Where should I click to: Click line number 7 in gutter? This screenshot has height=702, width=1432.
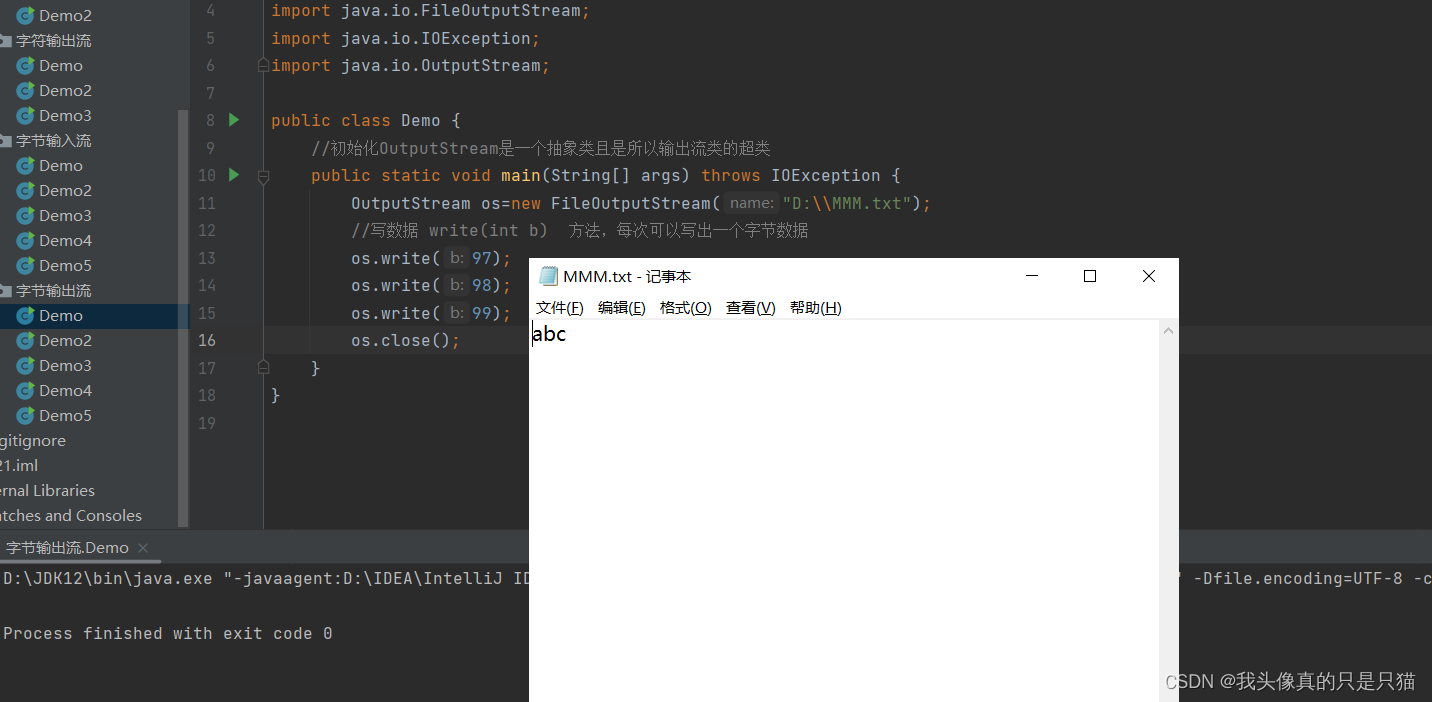click(210, 93)
